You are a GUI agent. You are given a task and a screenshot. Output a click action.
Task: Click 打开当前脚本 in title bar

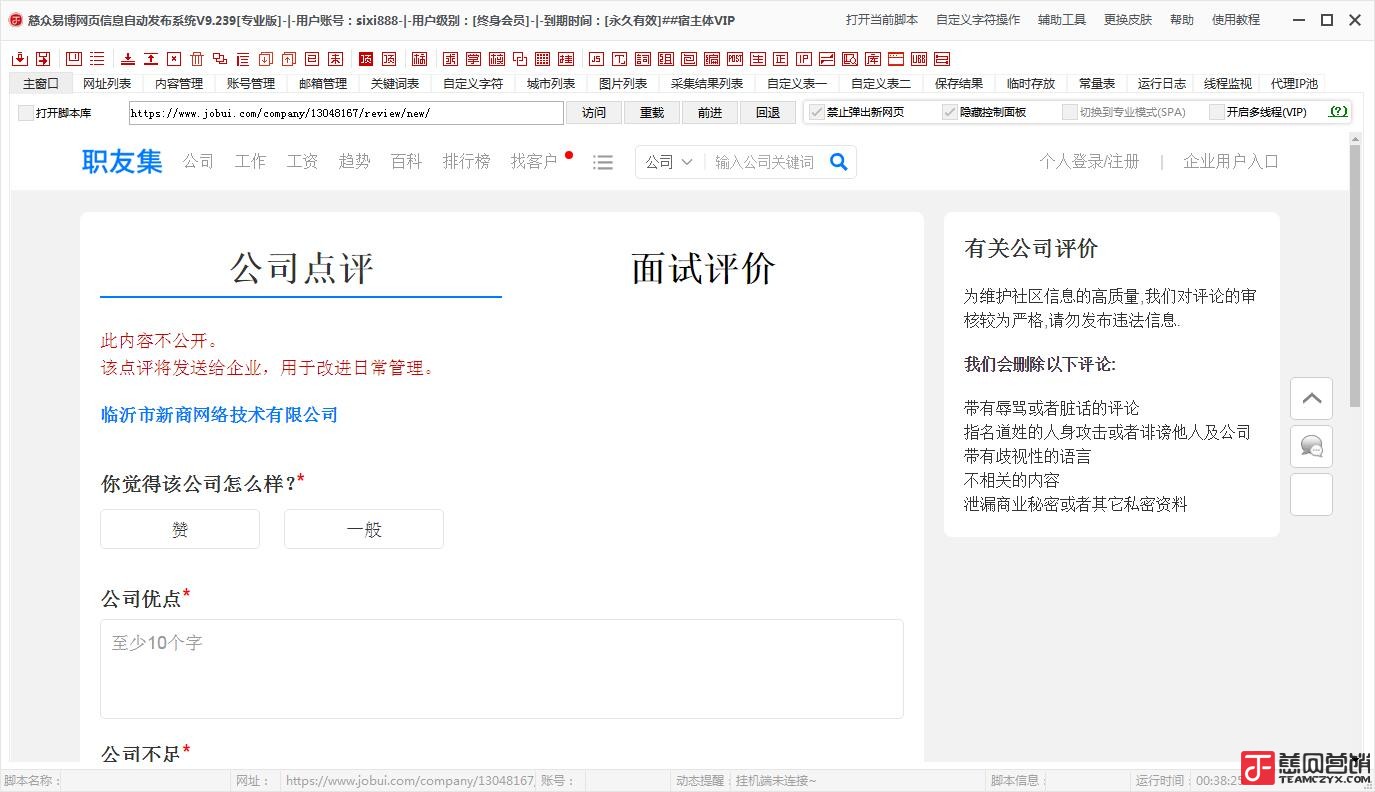click(882, 20)
